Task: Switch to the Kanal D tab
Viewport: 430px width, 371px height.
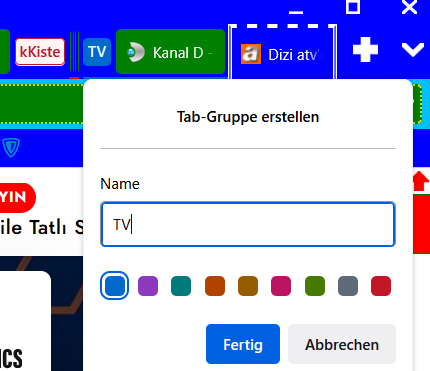Action: (170, 52)
